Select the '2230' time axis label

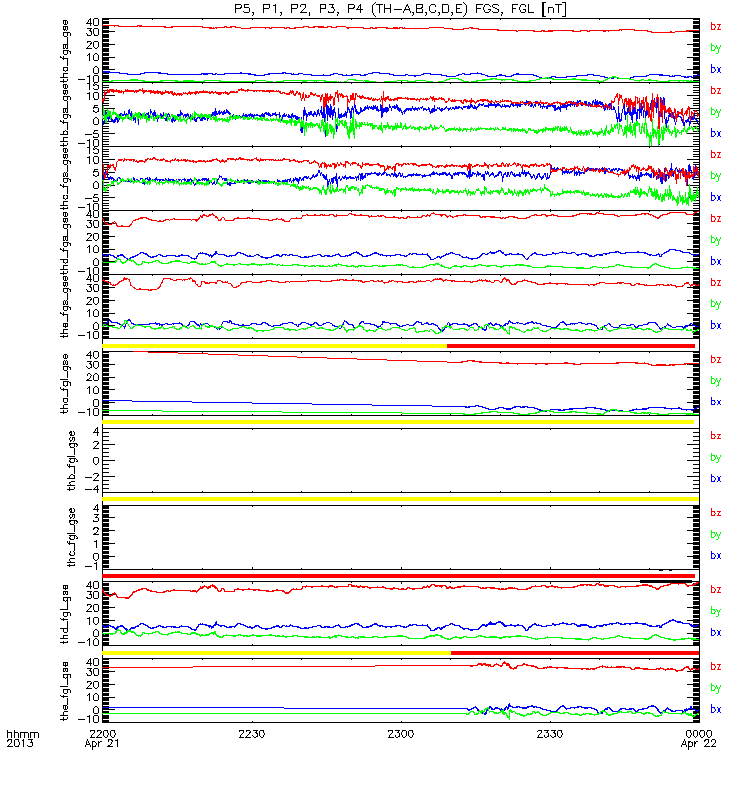pyautogui.click(x=252, y=734)
